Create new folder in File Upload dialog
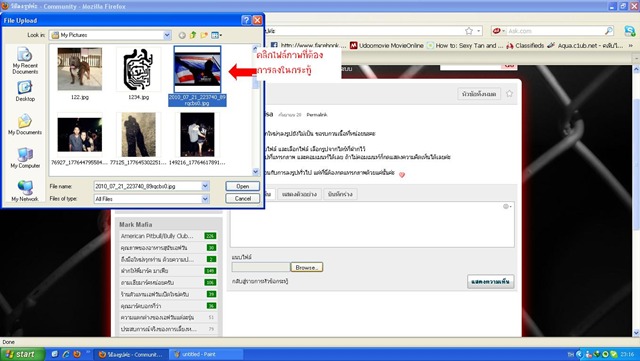The image size is (640, 361). pos(204,36)
